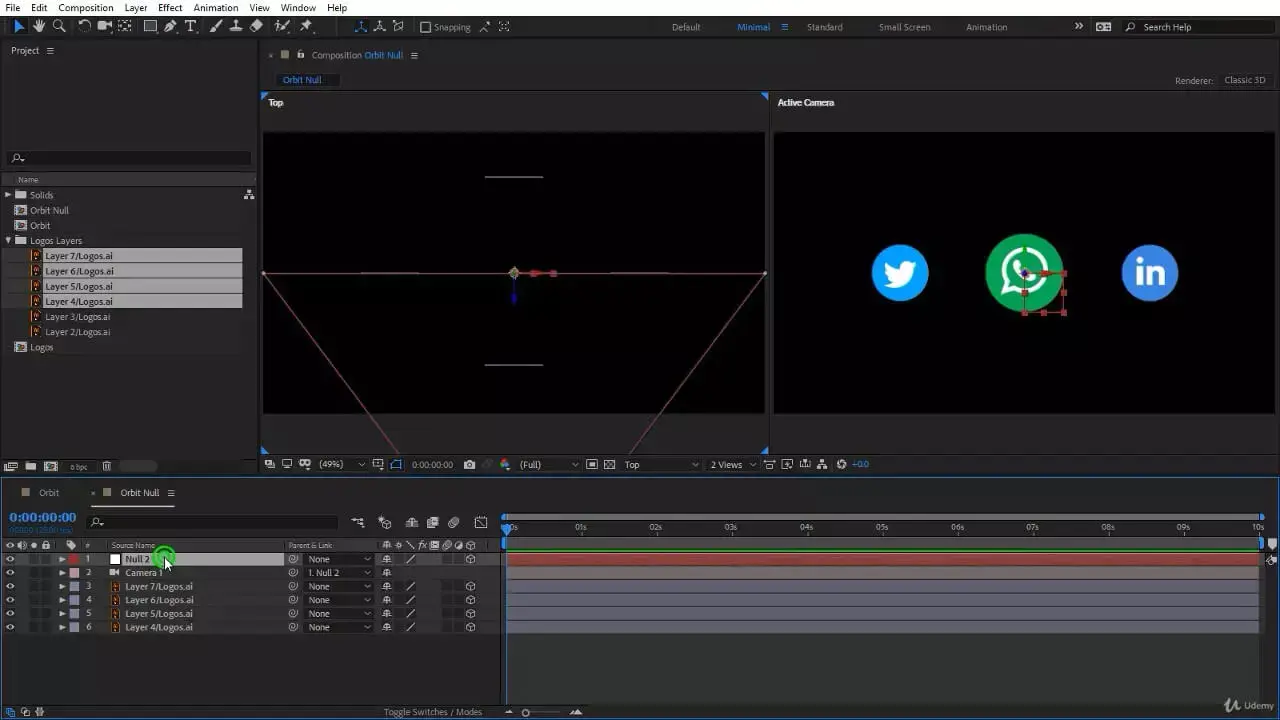1280x720 pixels.
Task: Select the Selection arrow tool
Action: point(18,26)
